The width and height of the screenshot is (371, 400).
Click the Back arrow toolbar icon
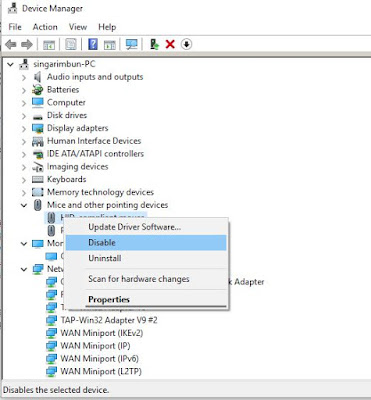pos(11,44)
